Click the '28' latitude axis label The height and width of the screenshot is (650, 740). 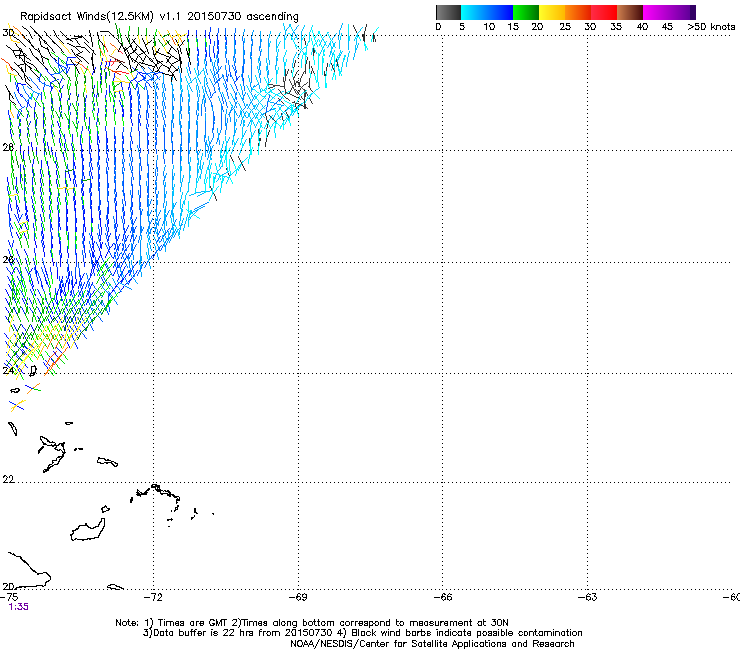coord(8,147)
